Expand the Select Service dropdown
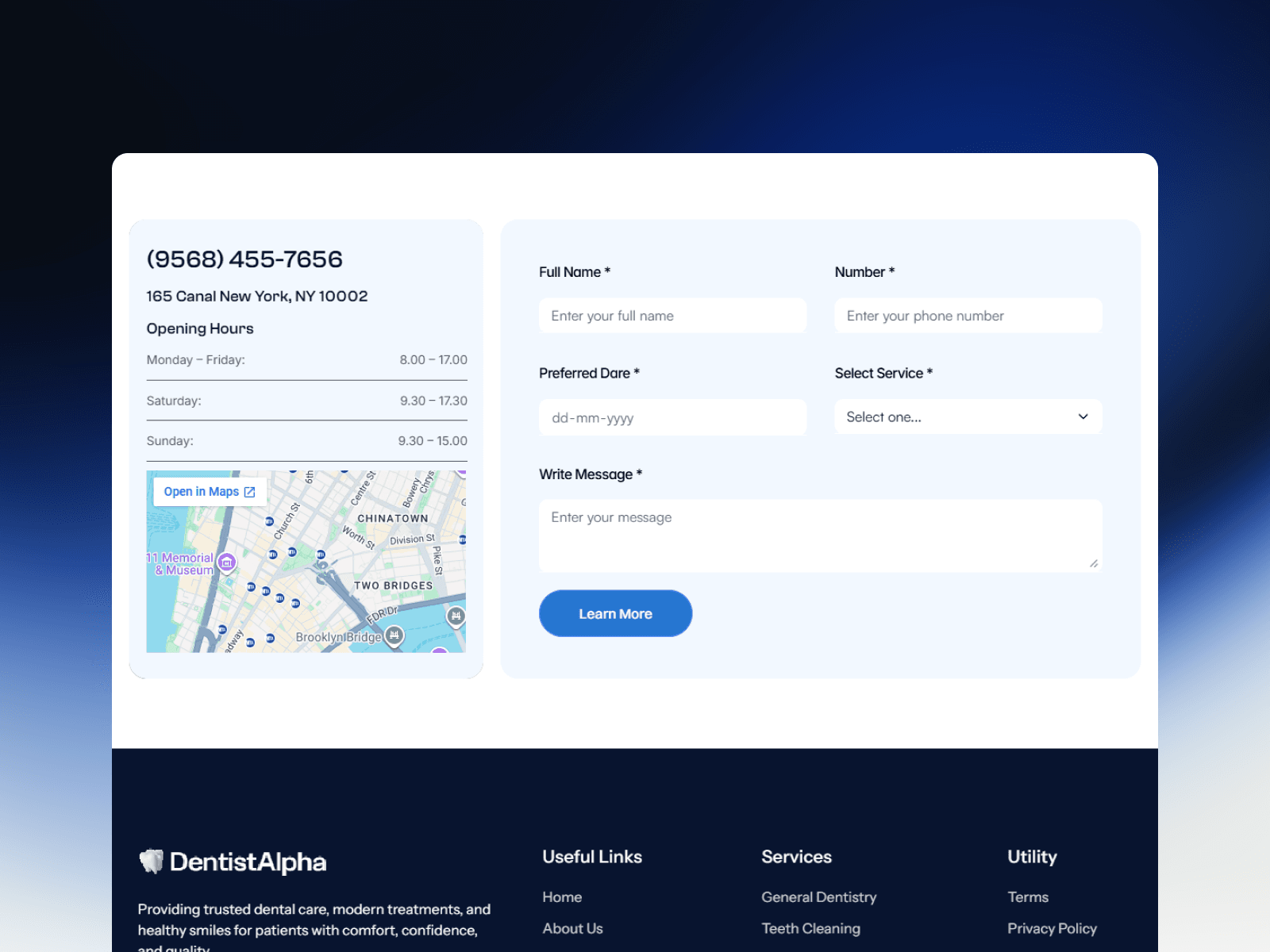 click(968, 416)
